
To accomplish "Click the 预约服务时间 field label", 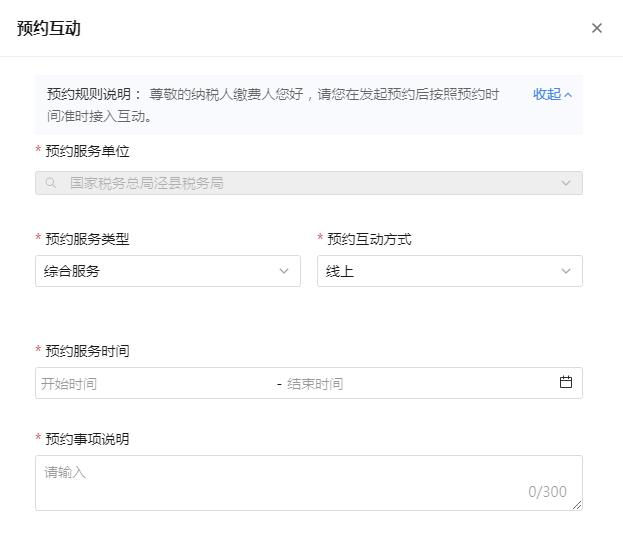I will [87, 351].
